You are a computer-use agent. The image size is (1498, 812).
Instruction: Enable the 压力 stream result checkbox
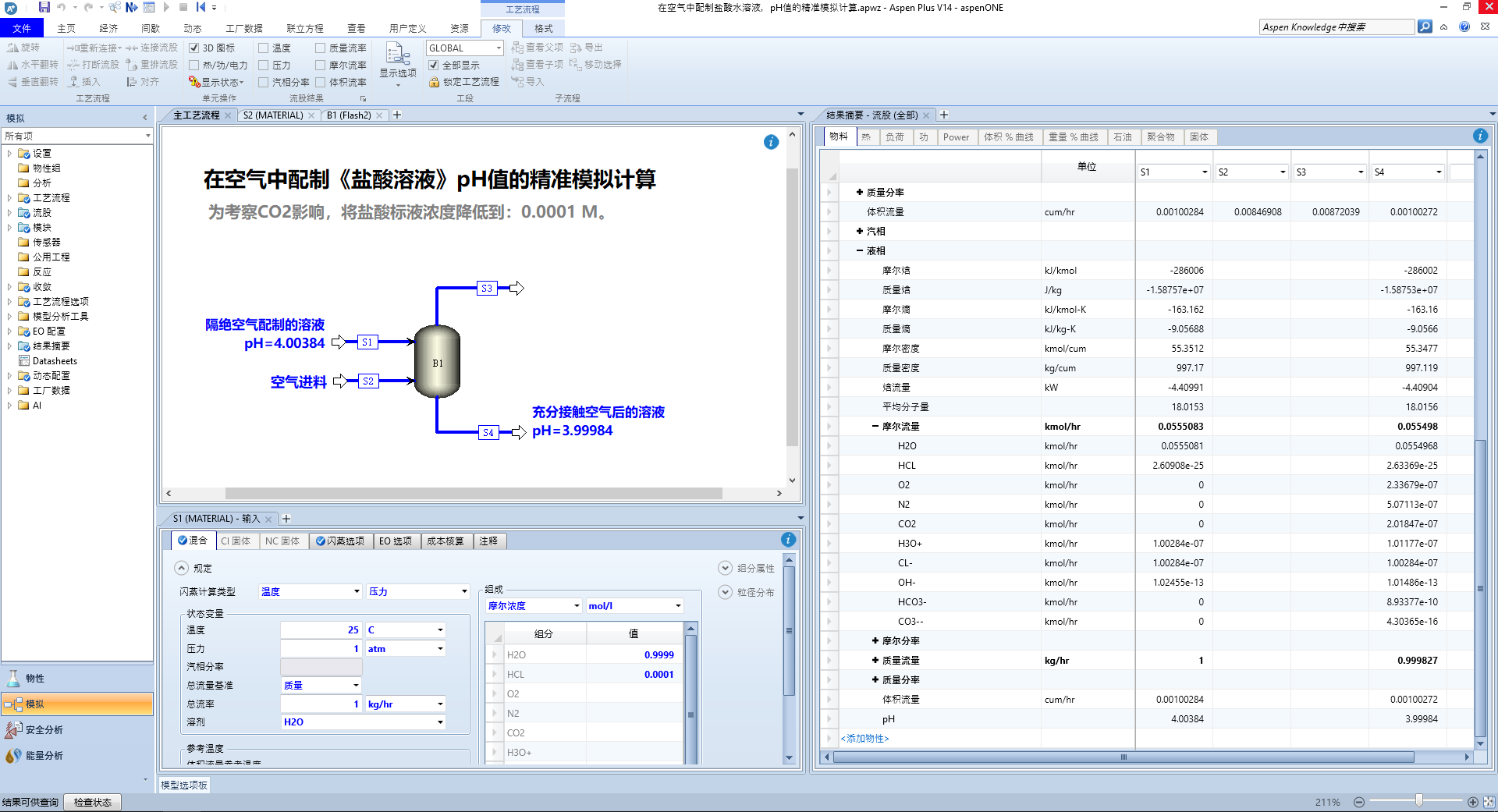[x=264, y=65]
